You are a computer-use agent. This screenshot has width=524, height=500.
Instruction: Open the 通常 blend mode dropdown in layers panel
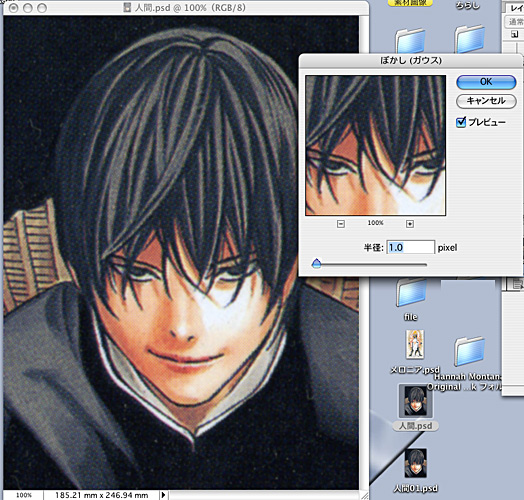514,22
